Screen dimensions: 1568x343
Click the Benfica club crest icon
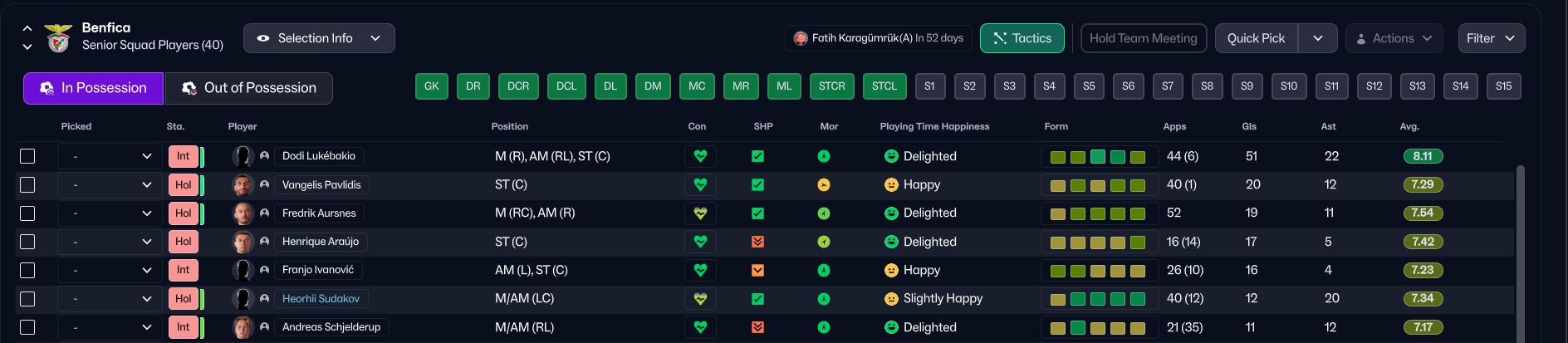point(58,37)
